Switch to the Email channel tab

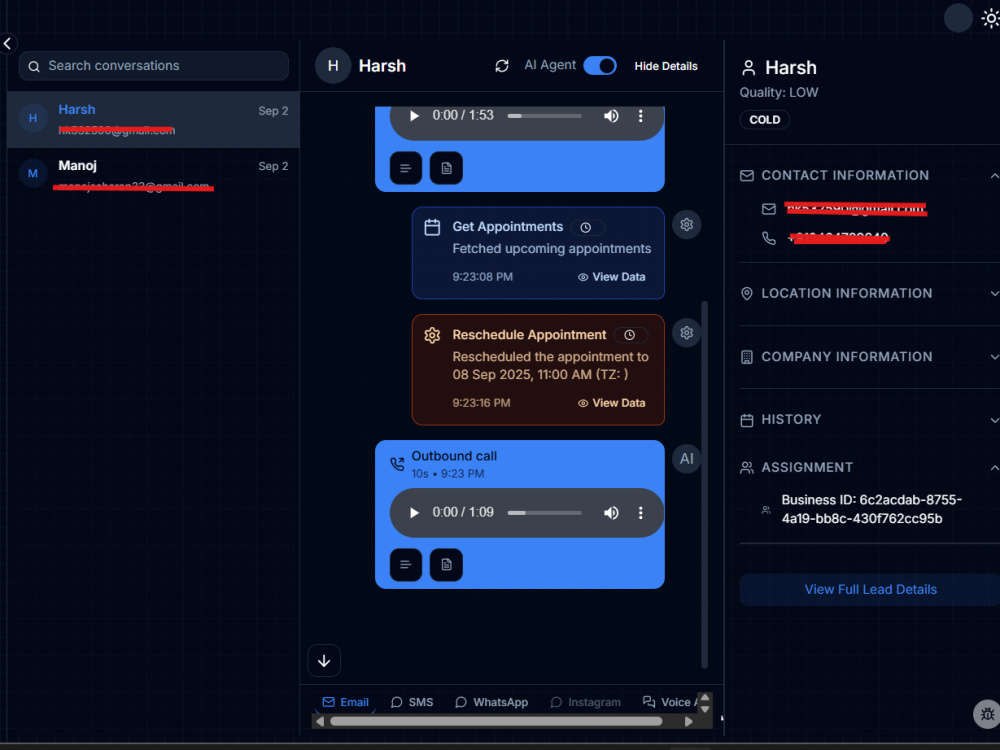(346, 702)
